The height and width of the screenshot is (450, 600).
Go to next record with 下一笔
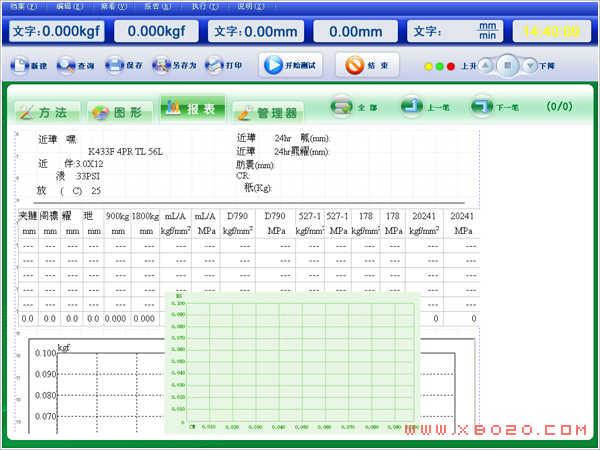[x=483, y=105]
